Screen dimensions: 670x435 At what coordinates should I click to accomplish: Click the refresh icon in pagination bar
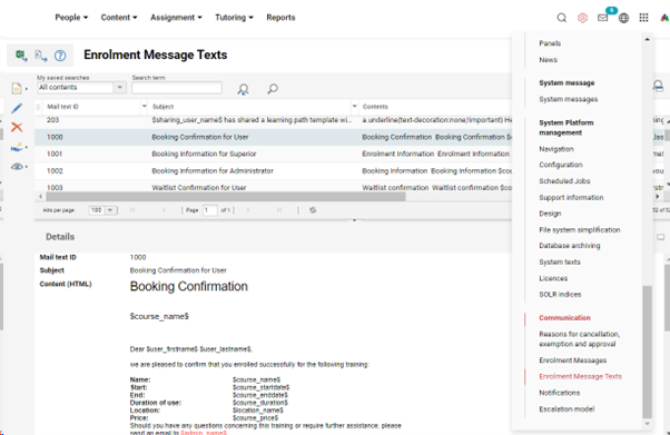click(313, 210)
